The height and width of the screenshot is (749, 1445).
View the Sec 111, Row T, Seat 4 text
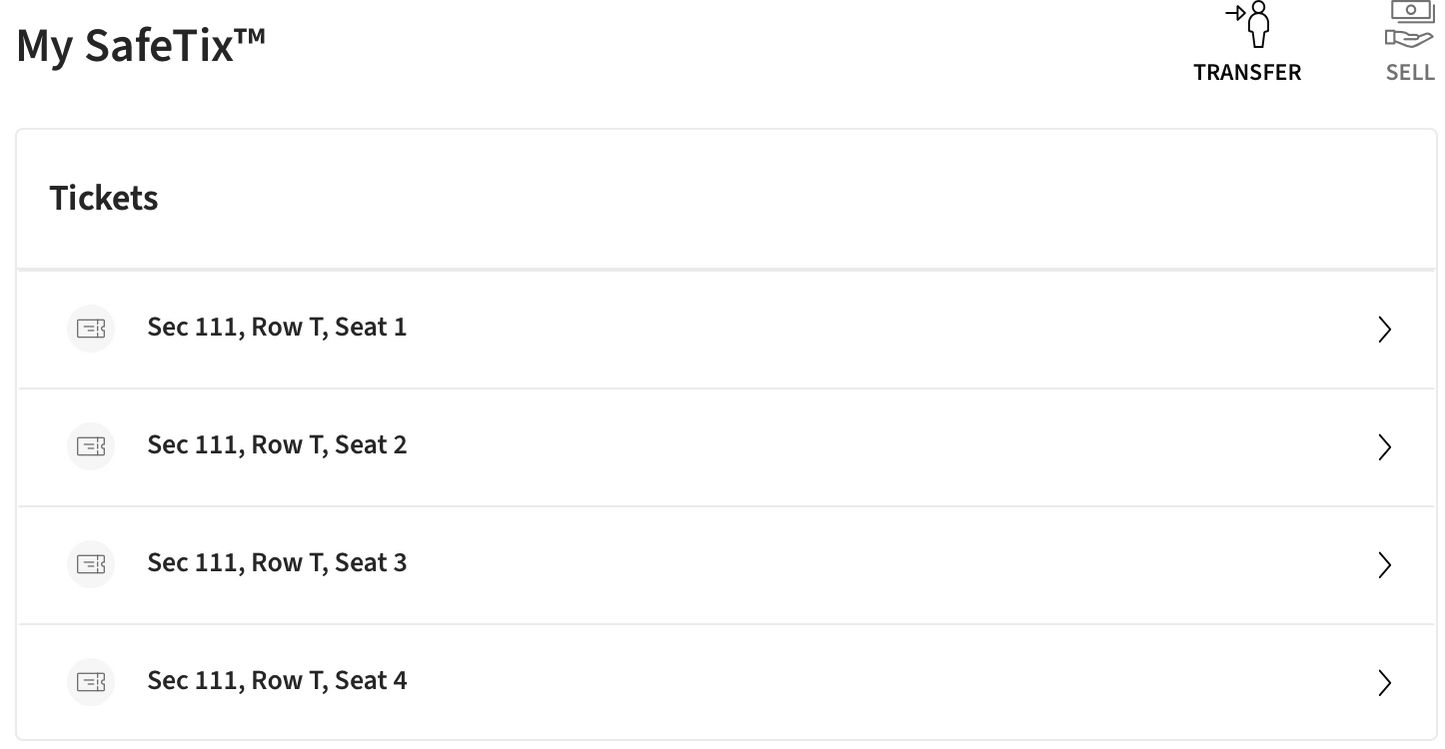(x=277, y=681)
